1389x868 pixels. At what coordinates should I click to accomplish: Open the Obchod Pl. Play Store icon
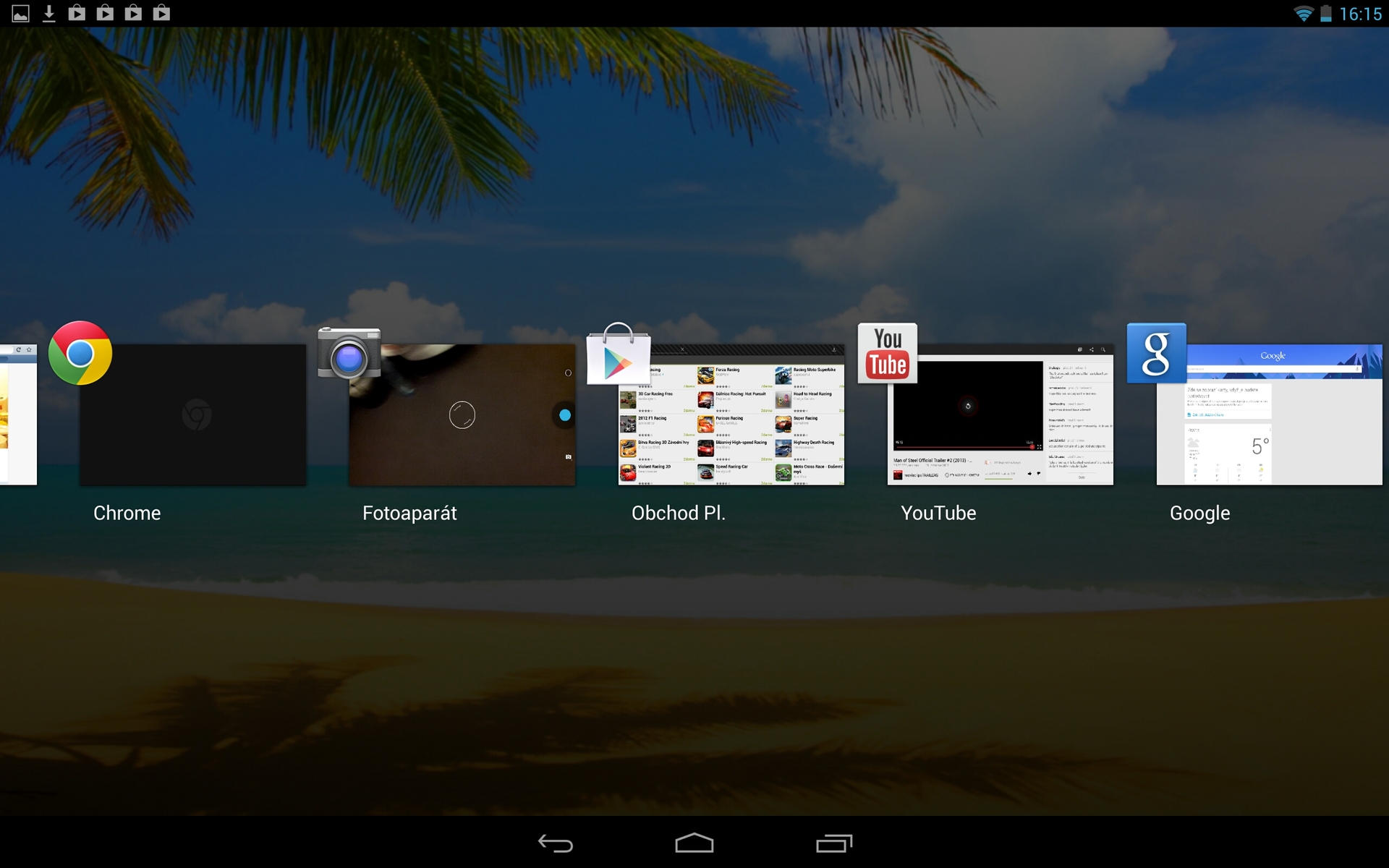[x=619, y=356]
